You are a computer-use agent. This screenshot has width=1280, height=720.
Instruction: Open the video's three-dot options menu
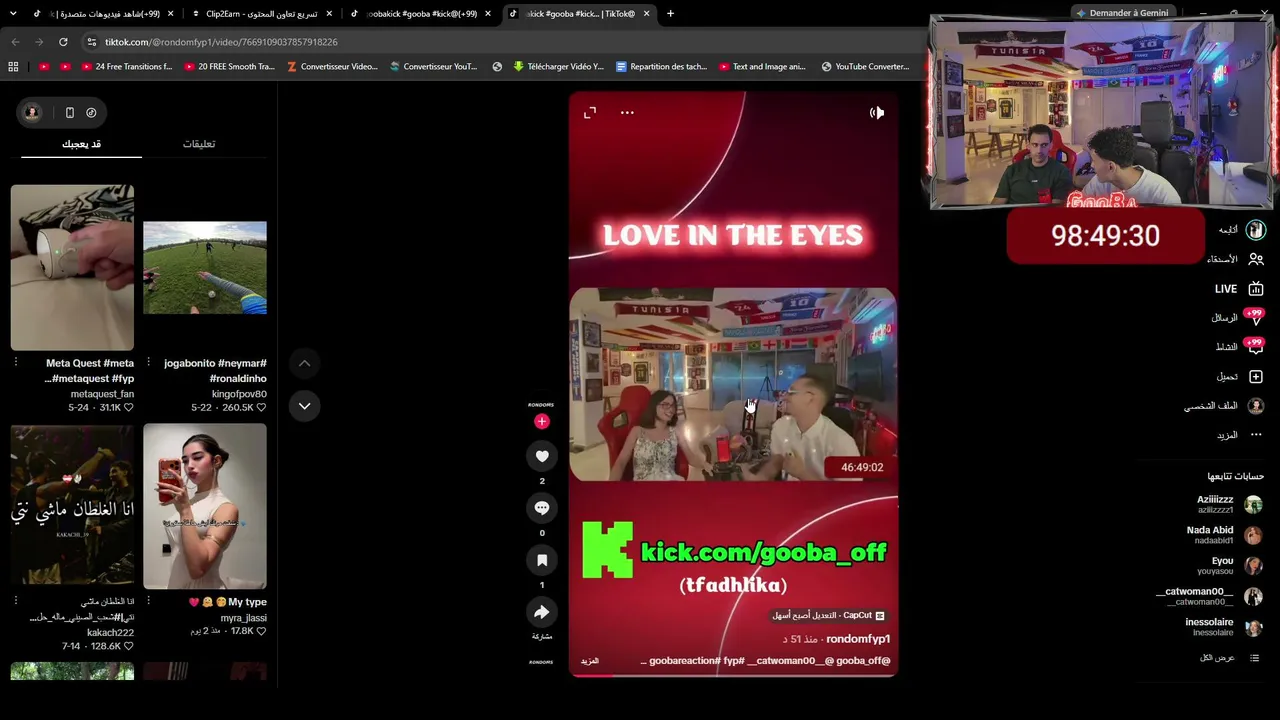pyautogui.click(x=627, y=113)
